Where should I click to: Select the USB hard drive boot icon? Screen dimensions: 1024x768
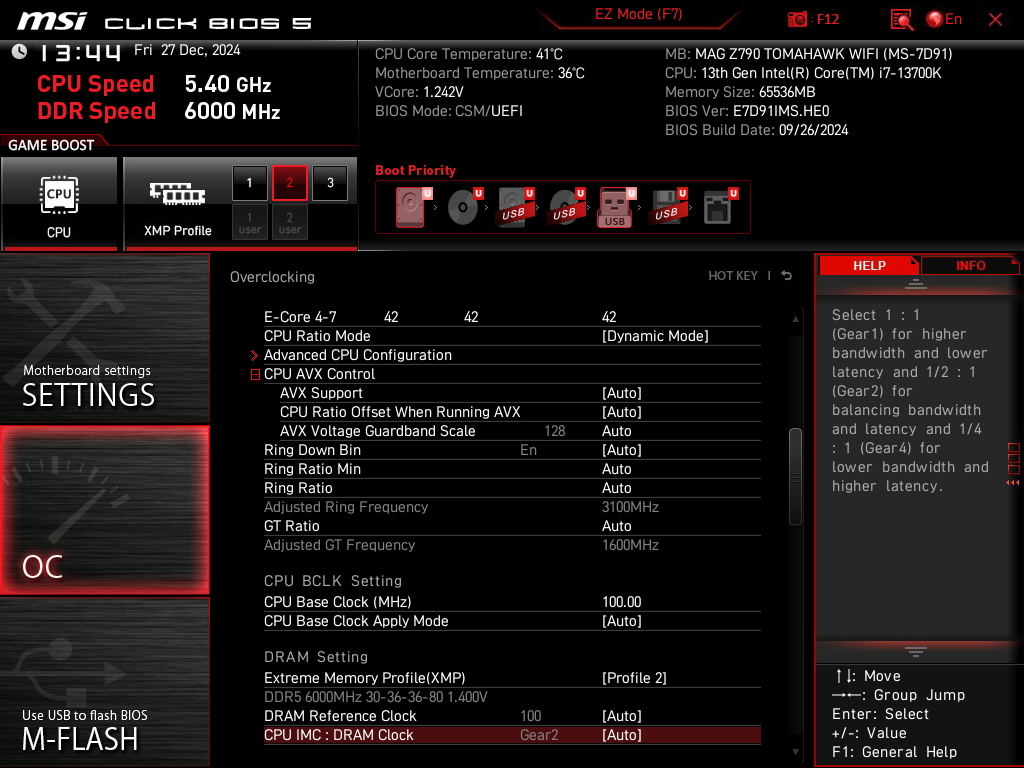[x=515, y=207]
